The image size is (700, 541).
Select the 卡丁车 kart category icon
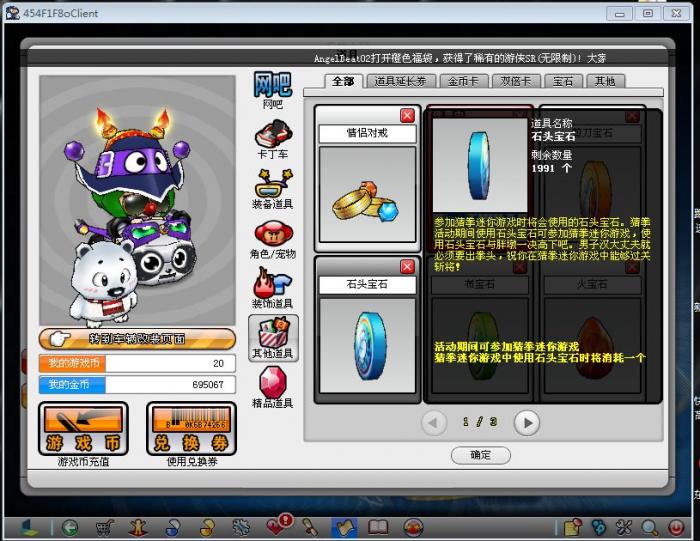coord(273,139)
